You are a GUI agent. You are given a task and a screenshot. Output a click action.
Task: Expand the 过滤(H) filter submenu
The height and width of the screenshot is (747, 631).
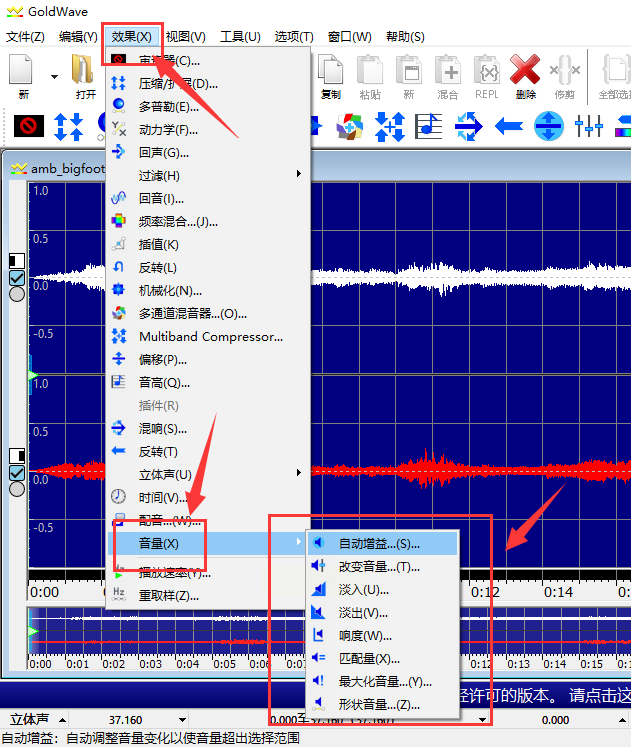209,175
